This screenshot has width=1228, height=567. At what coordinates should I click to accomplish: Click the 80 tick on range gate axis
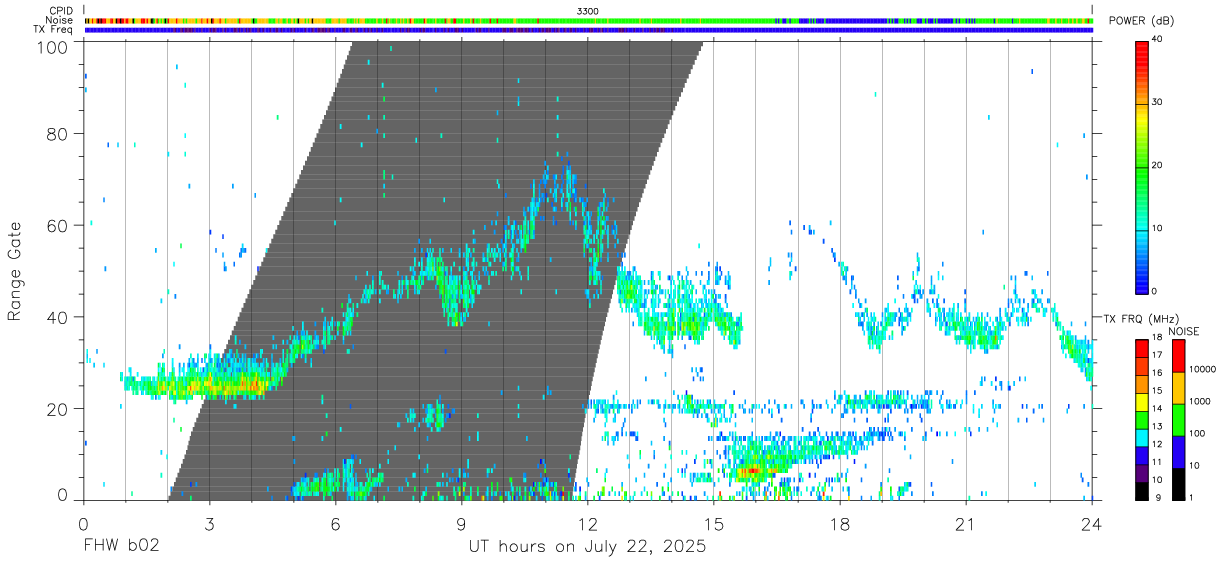pyautogui.click(x=59, y=133)
